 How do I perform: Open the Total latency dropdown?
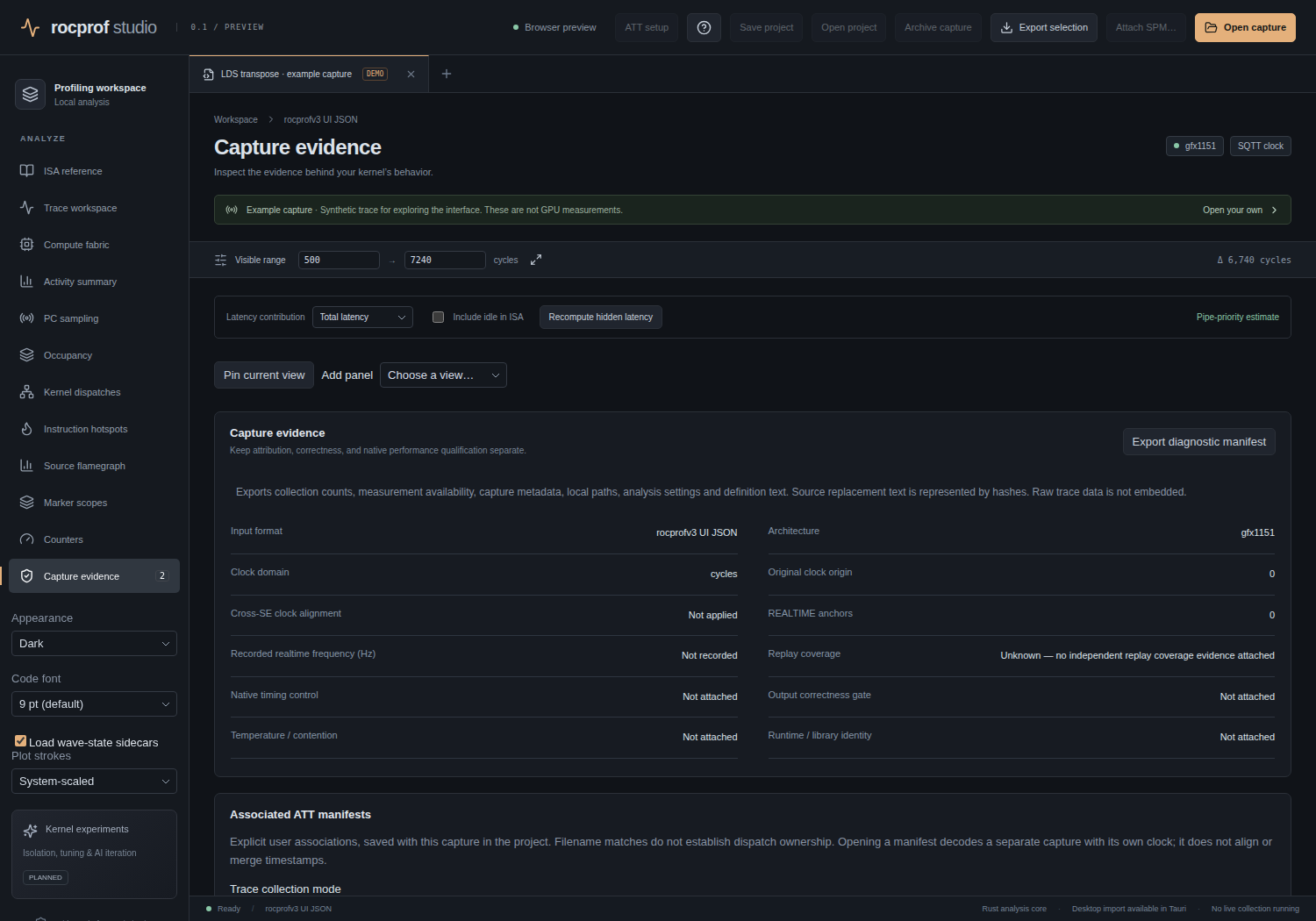pos(362,317)
